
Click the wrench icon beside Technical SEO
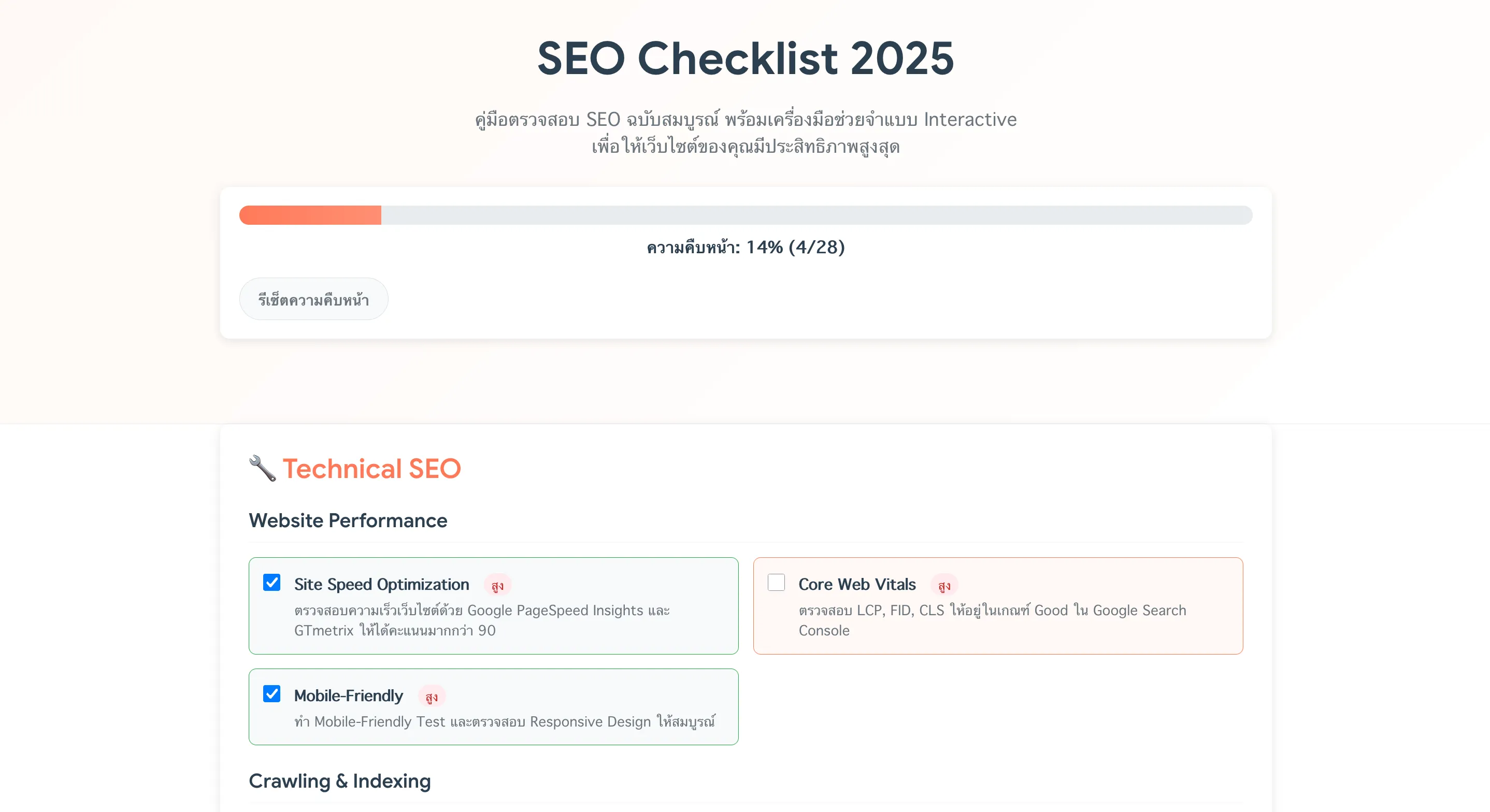point(263,469)
